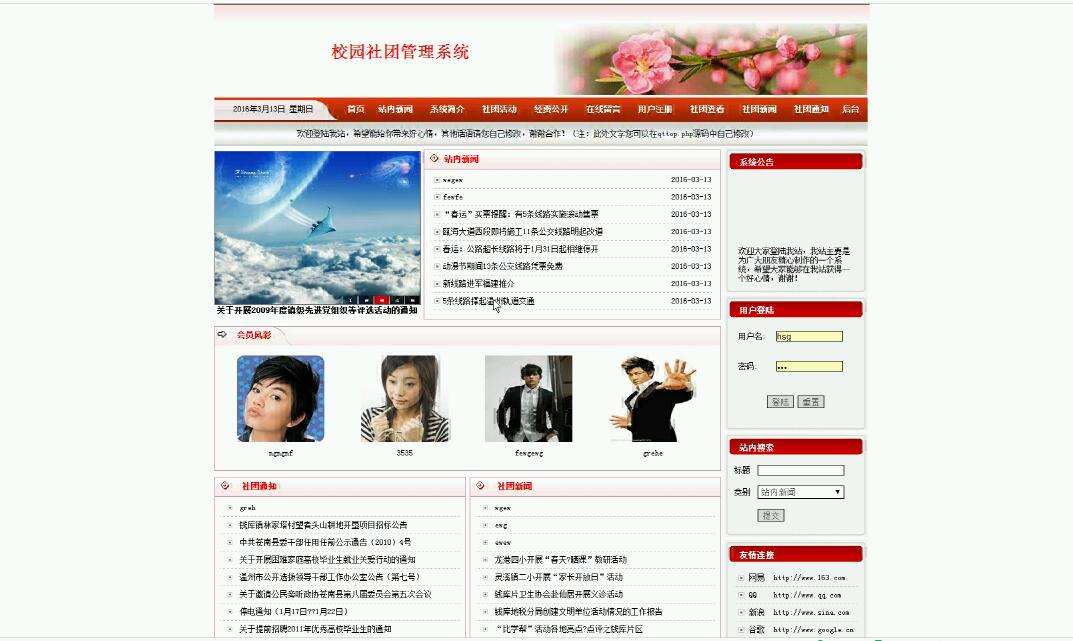1073x641 pixels.
Task: Open club news about 卫生协会义诊活动
Action: (558, 594)
